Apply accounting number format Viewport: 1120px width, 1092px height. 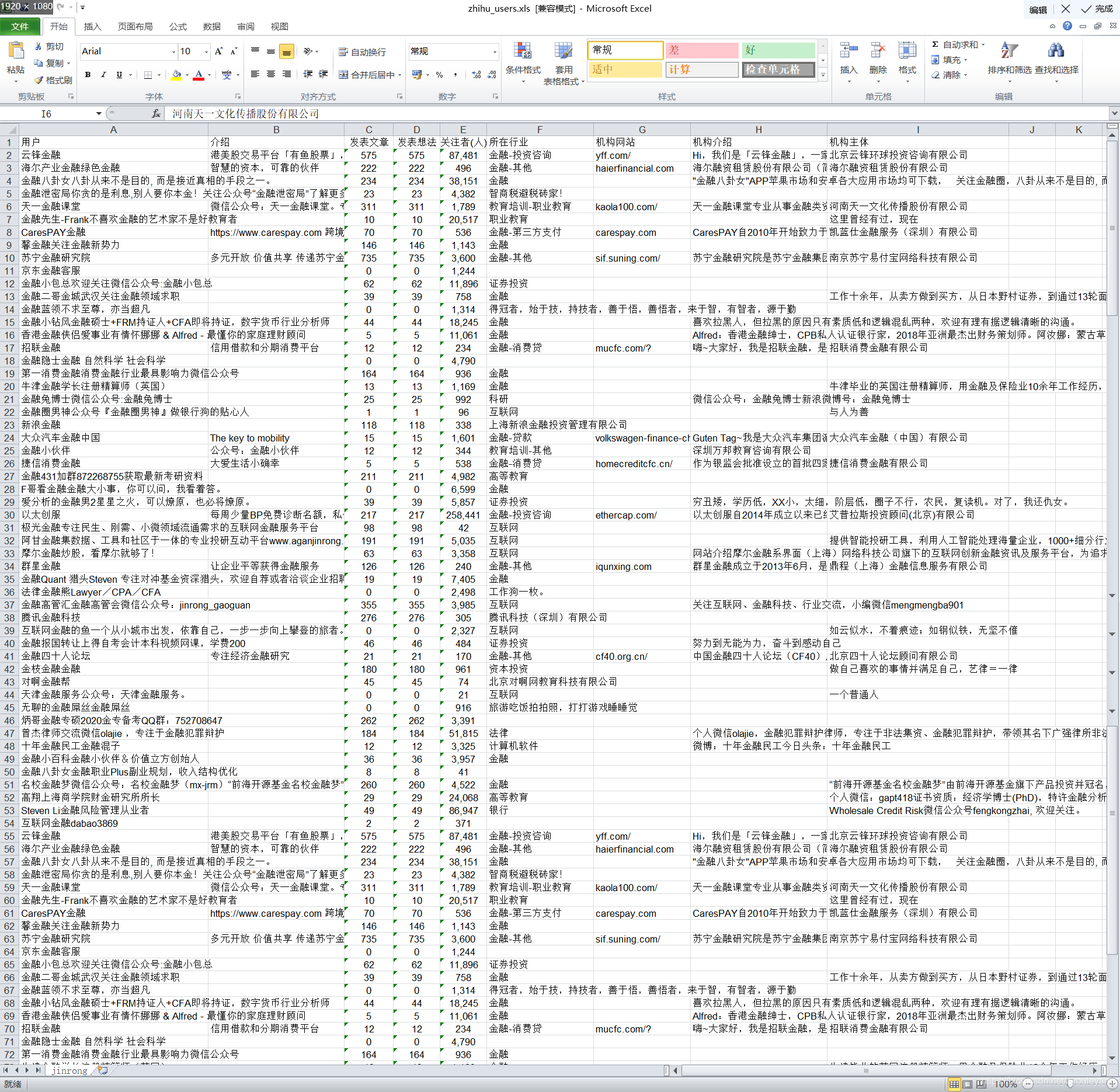click(417, 75)
